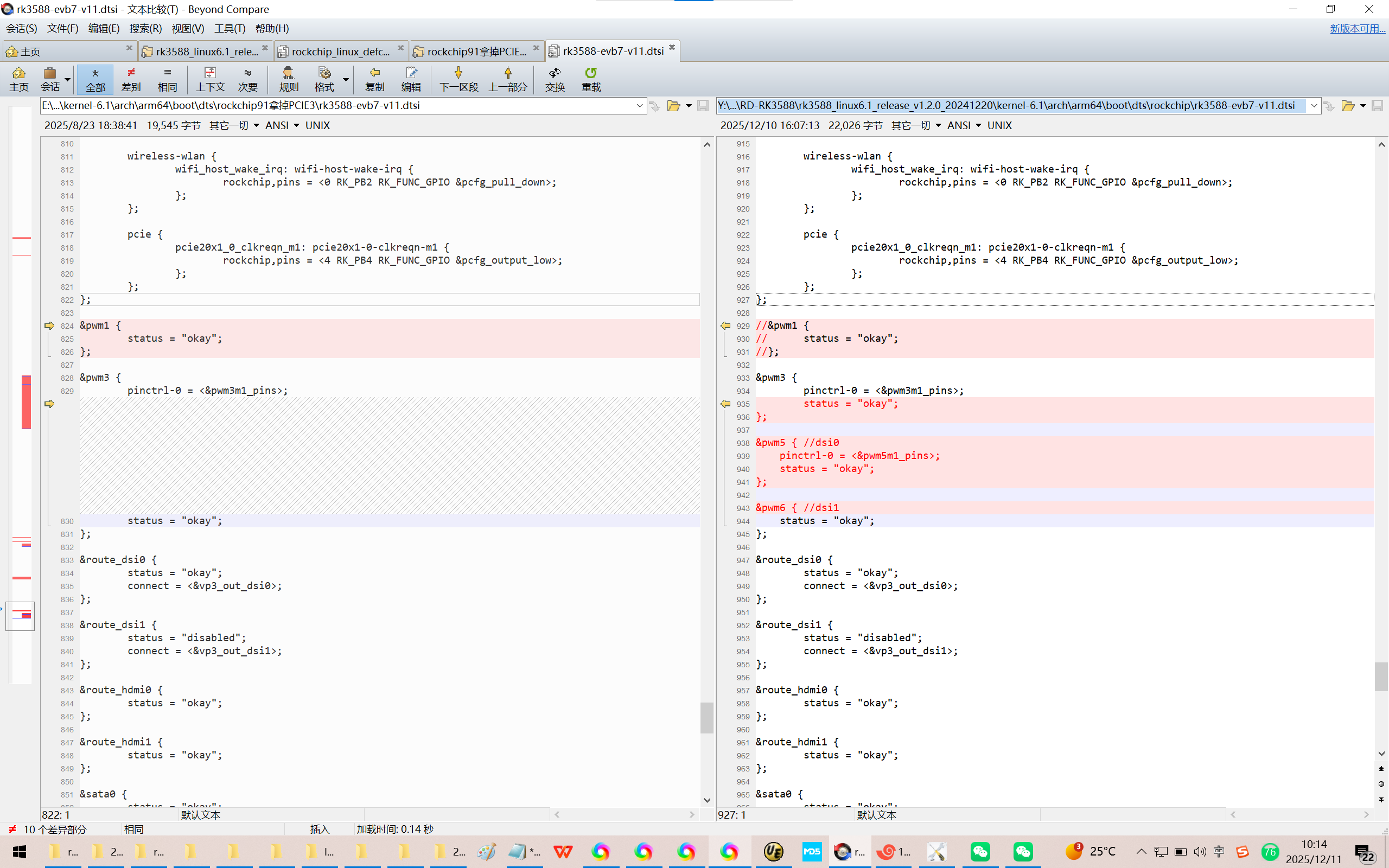The width and height of the screenshot is (1389, 868).
Task: Switch to the rockchip_linux_defc... tab
Action: [x=340, y=51]
